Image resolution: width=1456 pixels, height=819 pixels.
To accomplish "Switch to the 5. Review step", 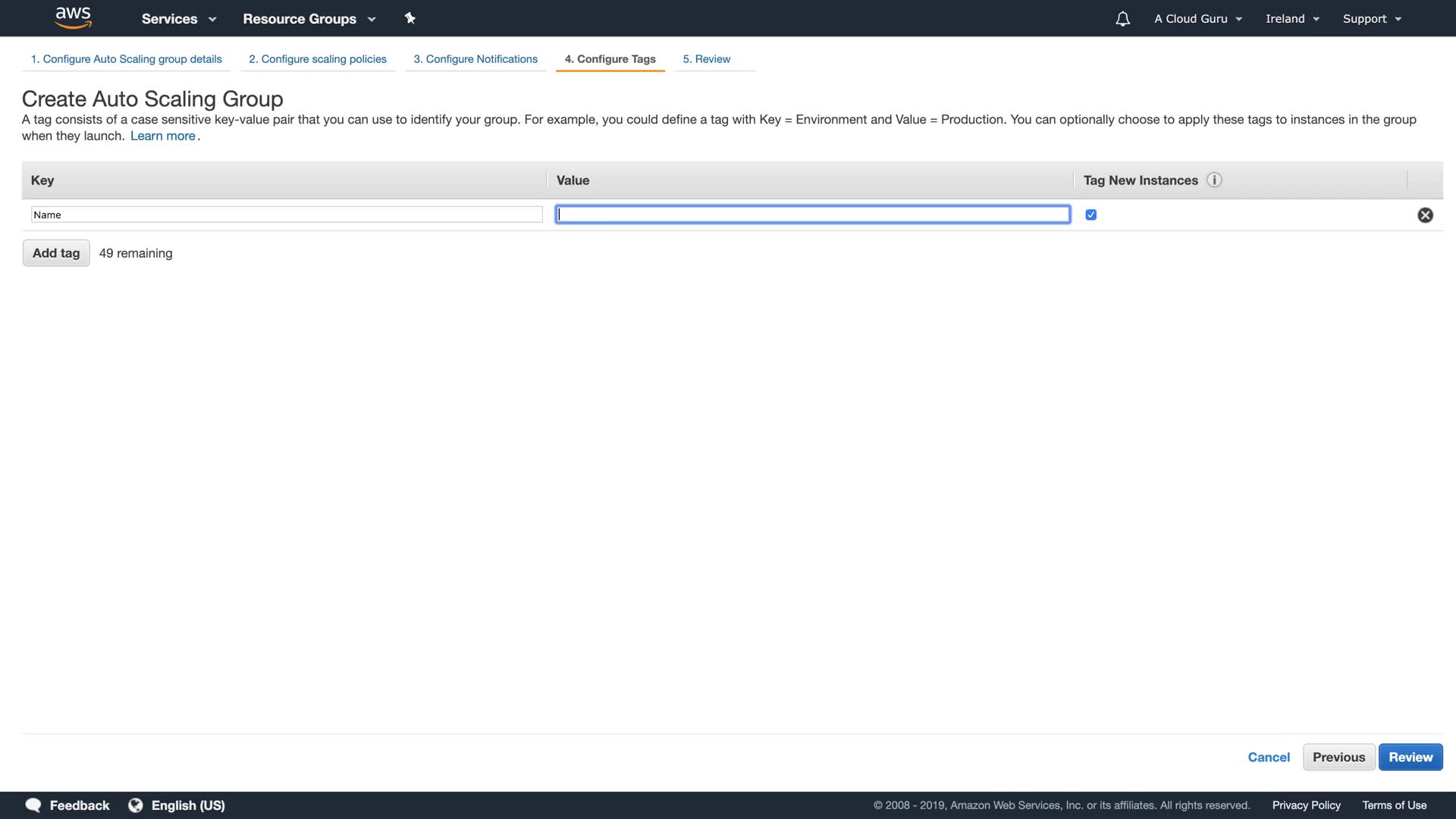I will (x=706, y=59).
